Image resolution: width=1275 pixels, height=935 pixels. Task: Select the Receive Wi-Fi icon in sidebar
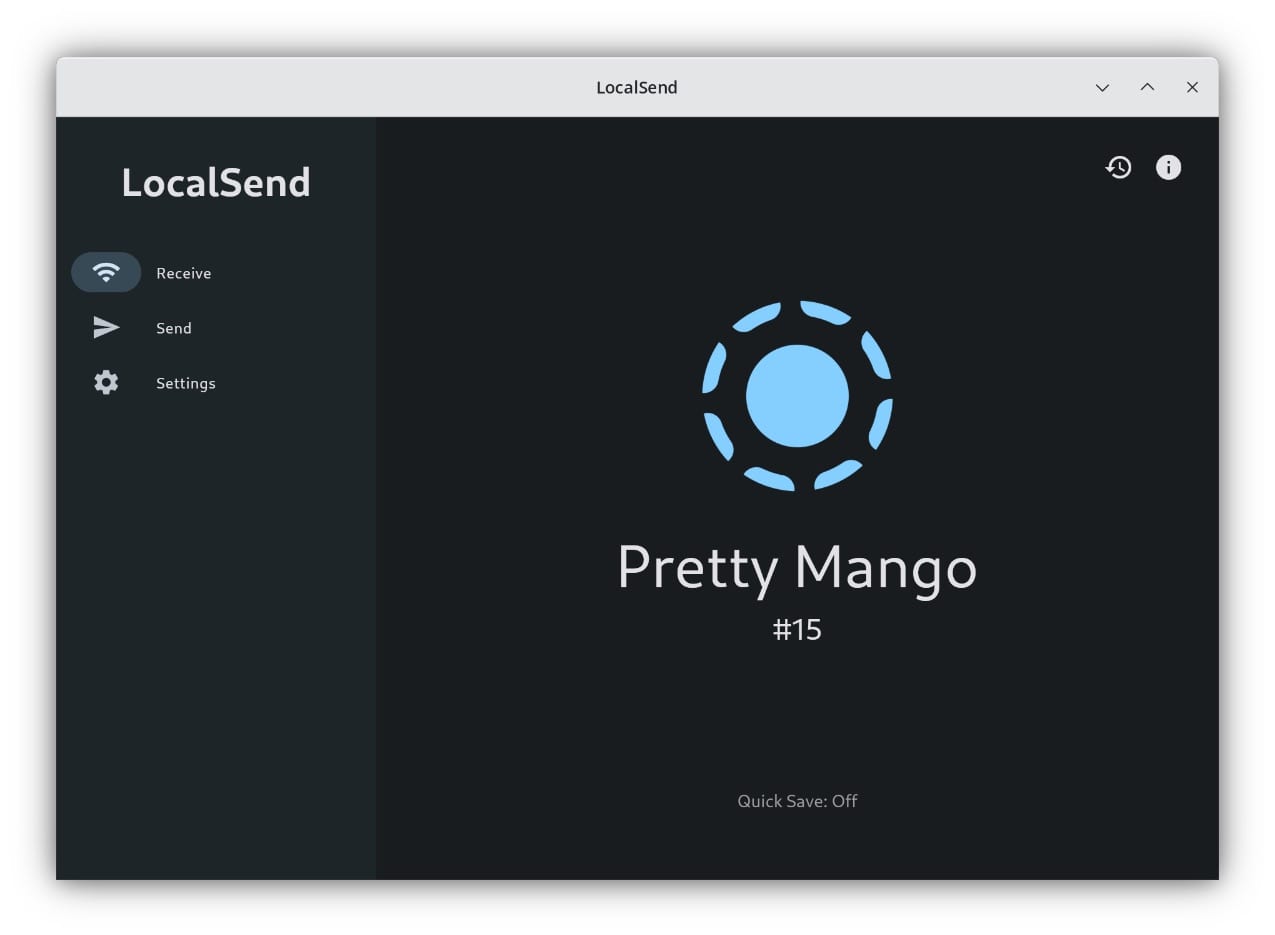106,272
